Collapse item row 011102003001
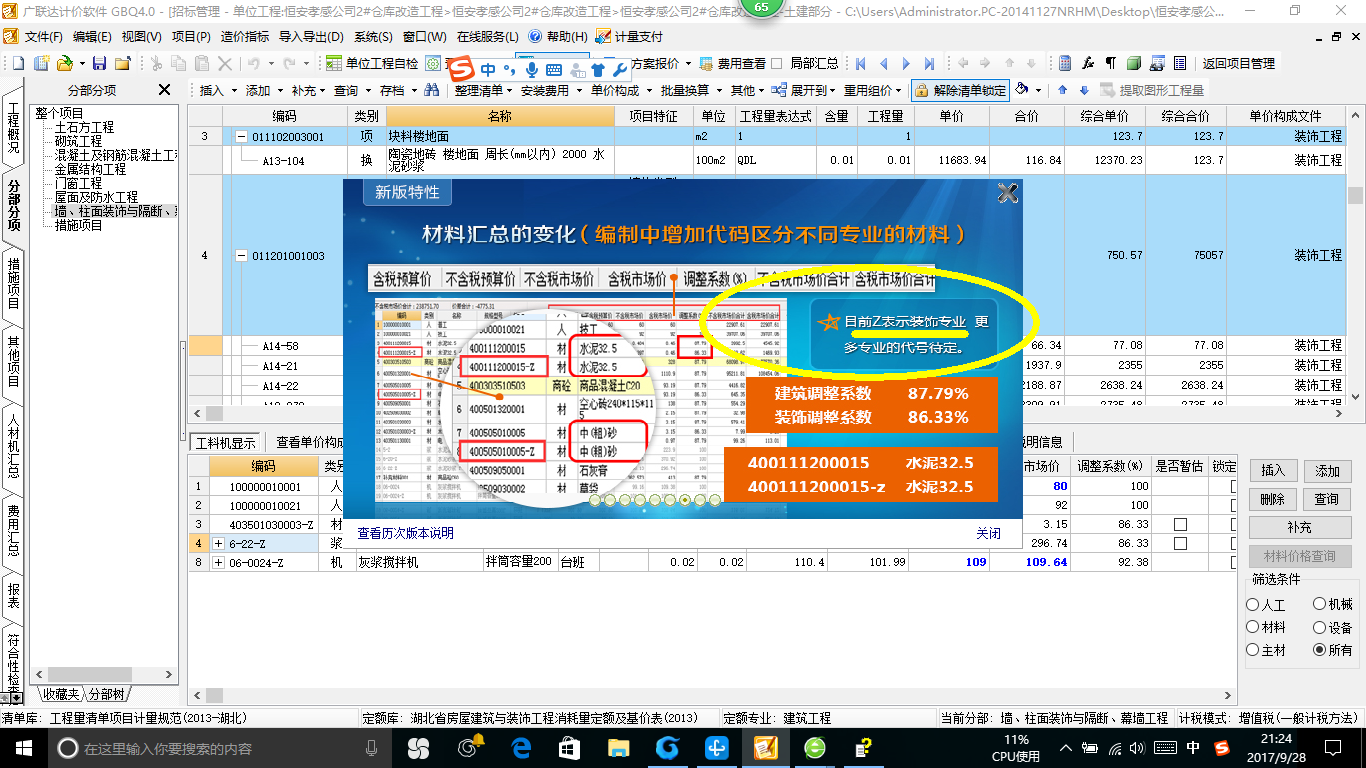 tap(241, 137)
